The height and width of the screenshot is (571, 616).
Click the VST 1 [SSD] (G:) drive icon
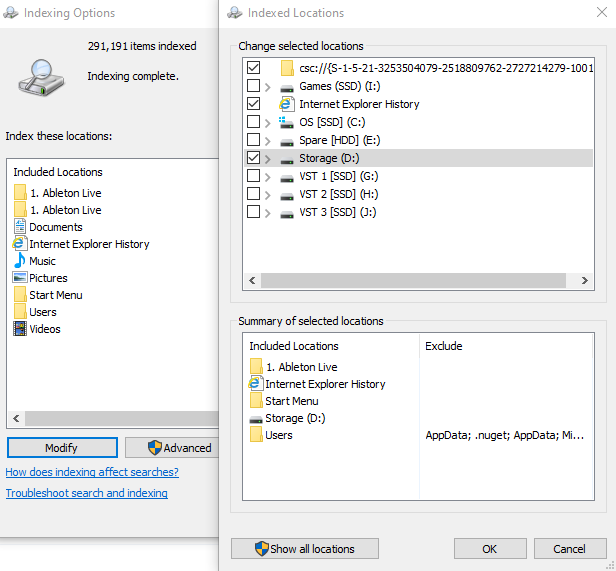(287, 179)
